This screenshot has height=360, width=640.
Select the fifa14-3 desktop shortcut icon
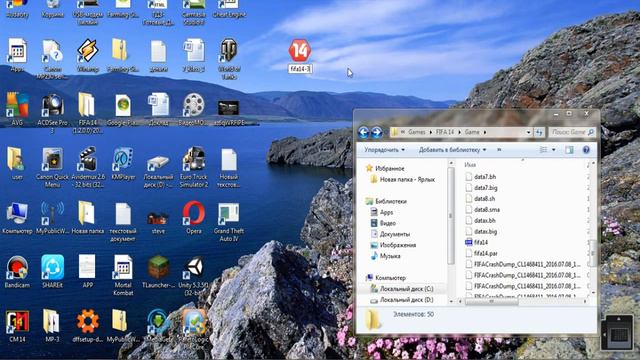coord(300,51)
